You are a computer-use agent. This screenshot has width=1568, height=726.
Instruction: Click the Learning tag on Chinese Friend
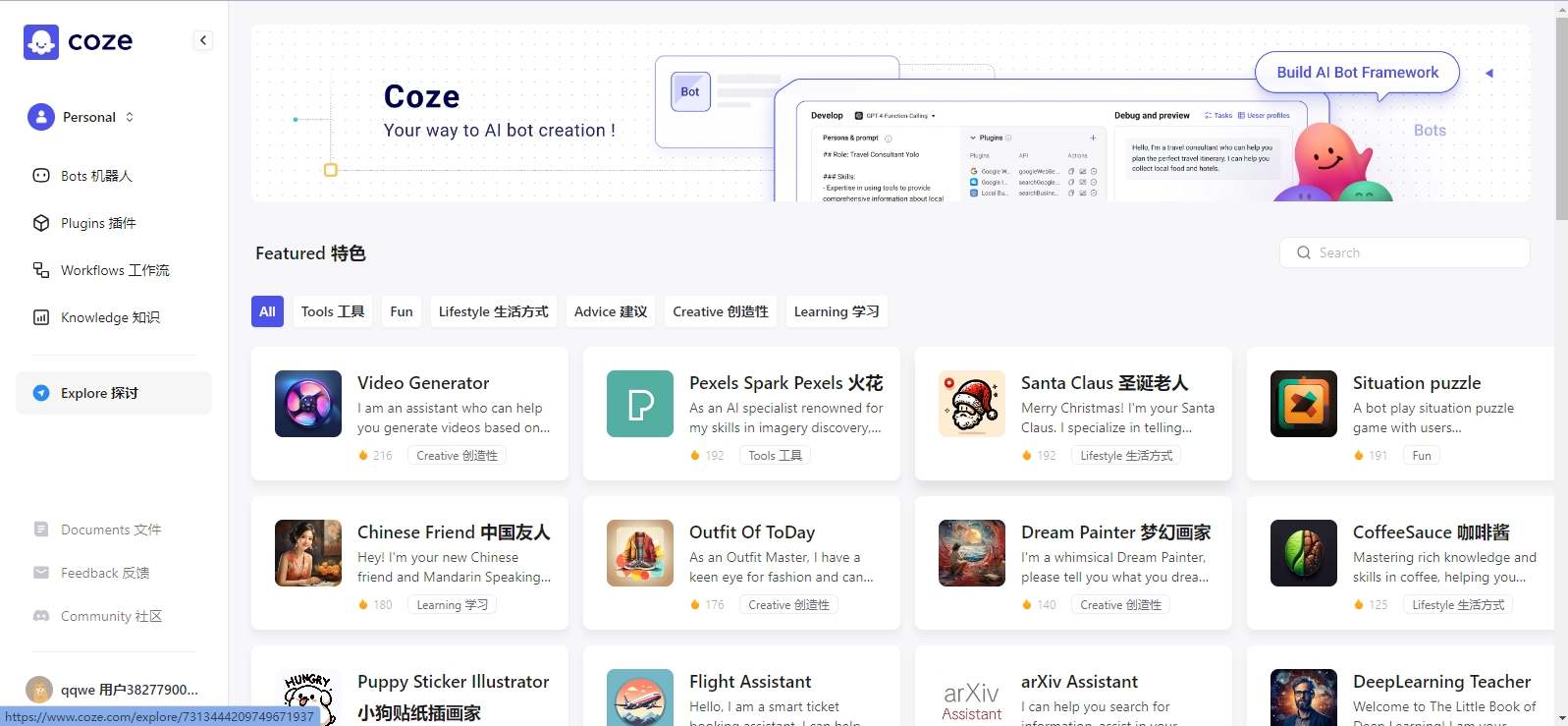coord(452,605)
